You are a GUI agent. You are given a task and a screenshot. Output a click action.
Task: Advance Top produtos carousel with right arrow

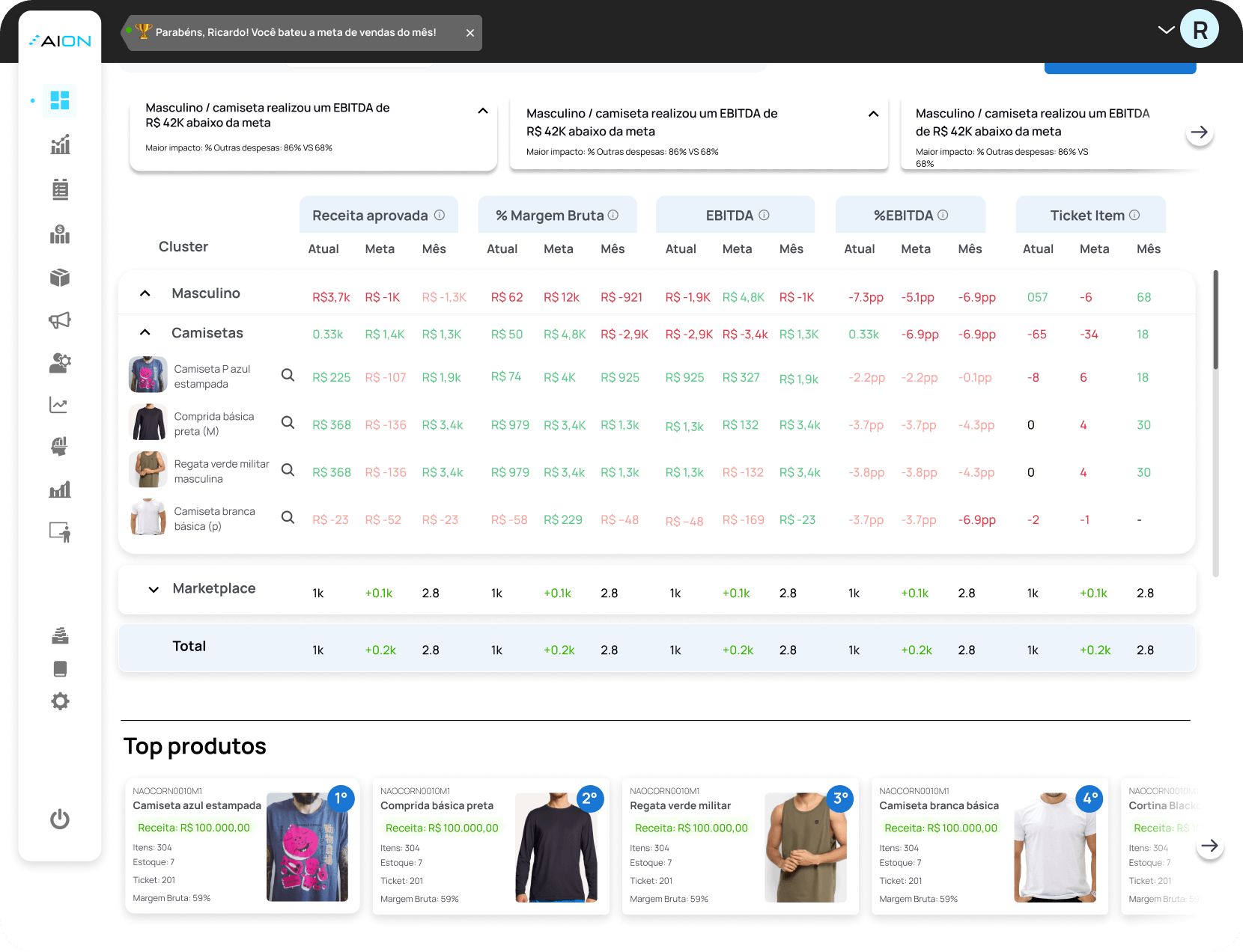[1209, 846]
